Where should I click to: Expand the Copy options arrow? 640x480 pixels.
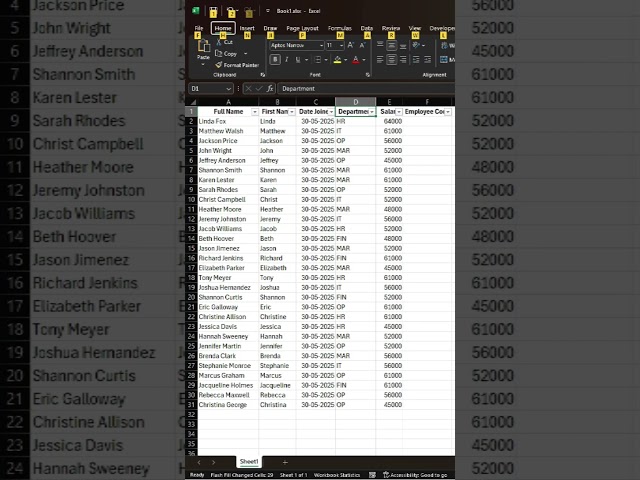pyautogui.click(x=246, y=53)
